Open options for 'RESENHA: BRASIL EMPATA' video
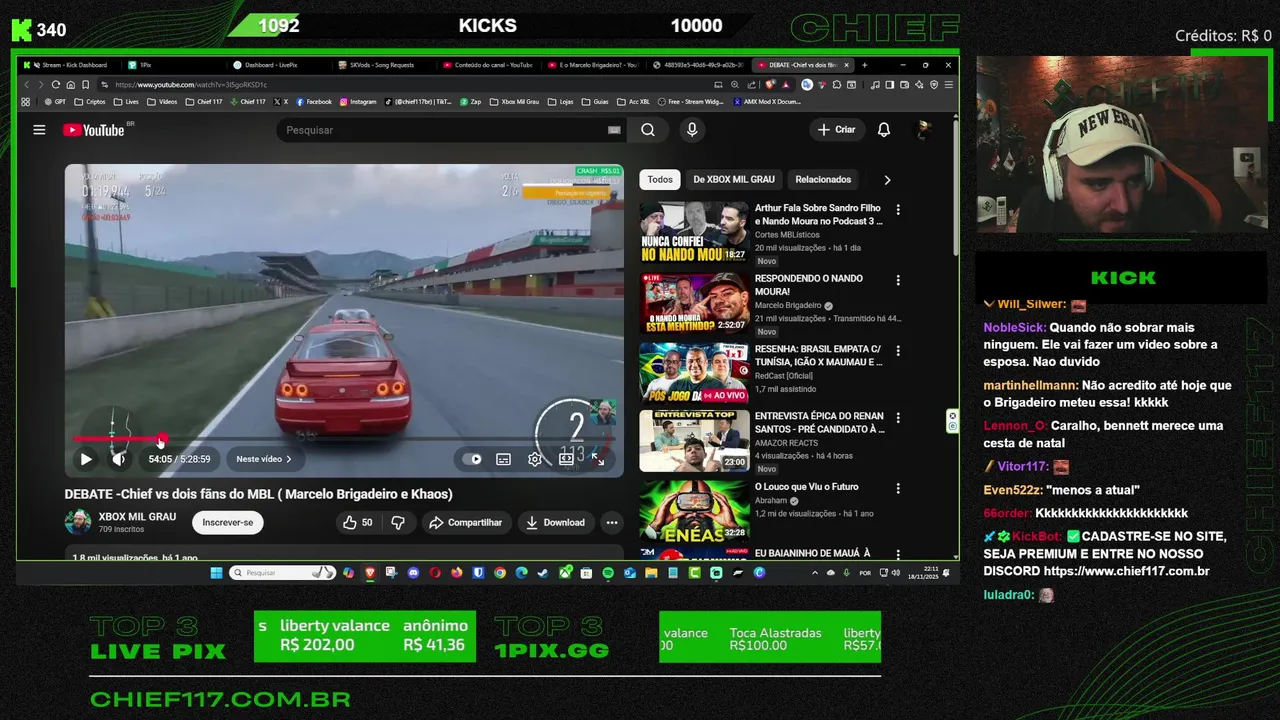The width and height of the screenshot is (1280, 720). (x=898, y=350)
